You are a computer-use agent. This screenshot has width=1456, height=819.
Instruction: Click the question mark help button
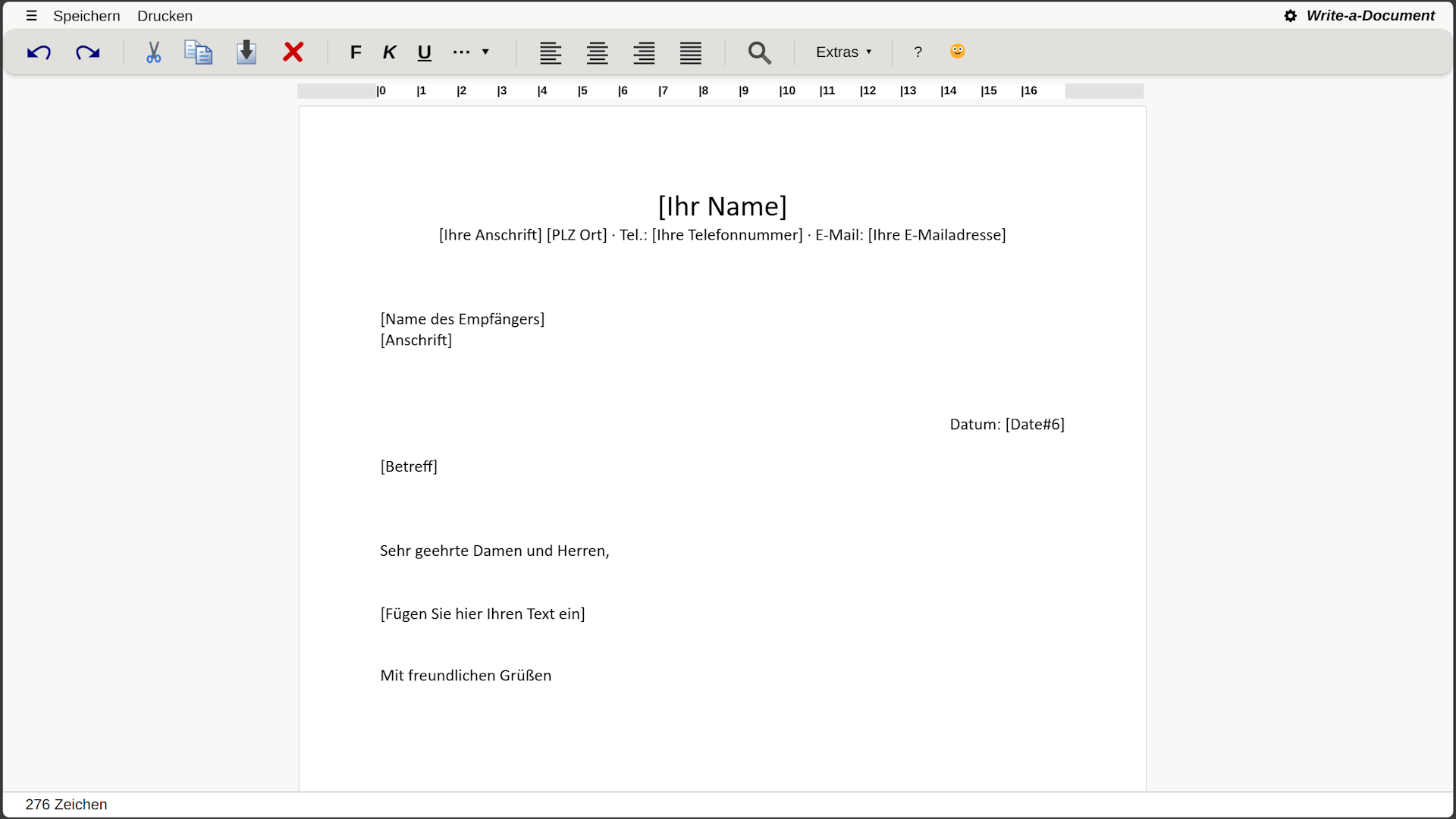918,52
